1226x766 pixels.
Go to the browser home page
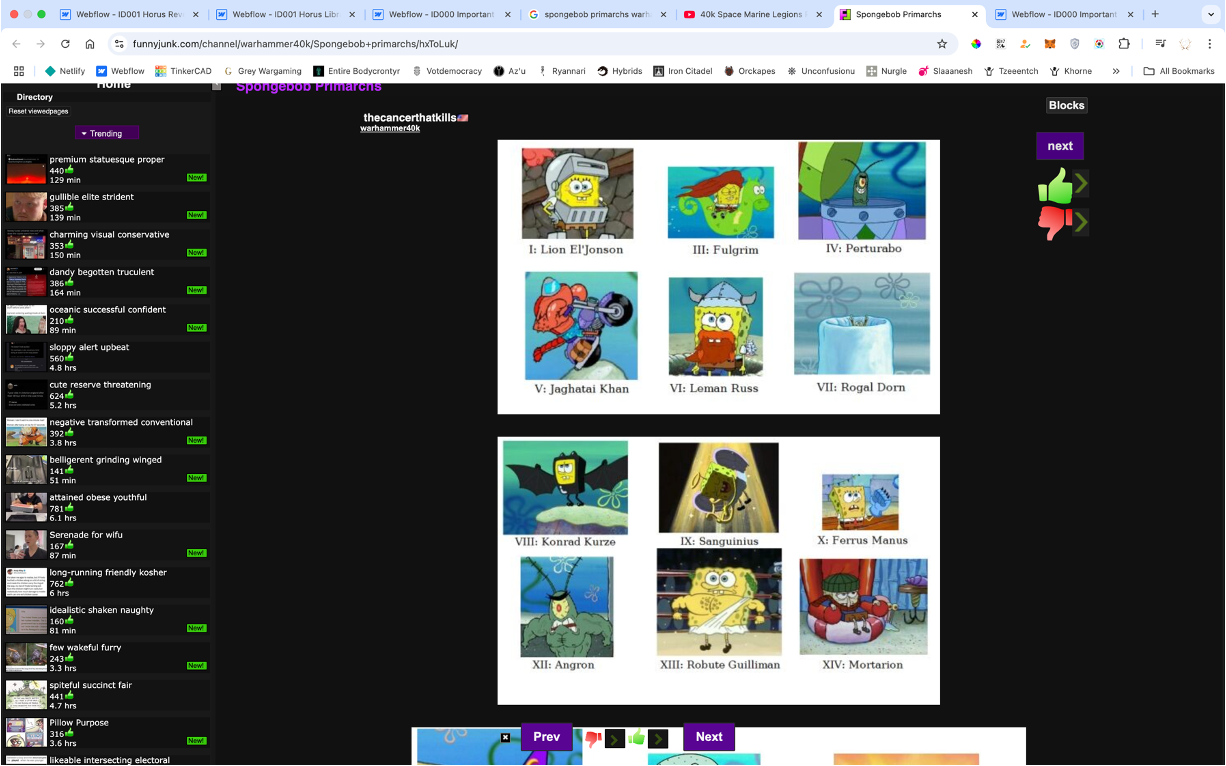[90, 44]
